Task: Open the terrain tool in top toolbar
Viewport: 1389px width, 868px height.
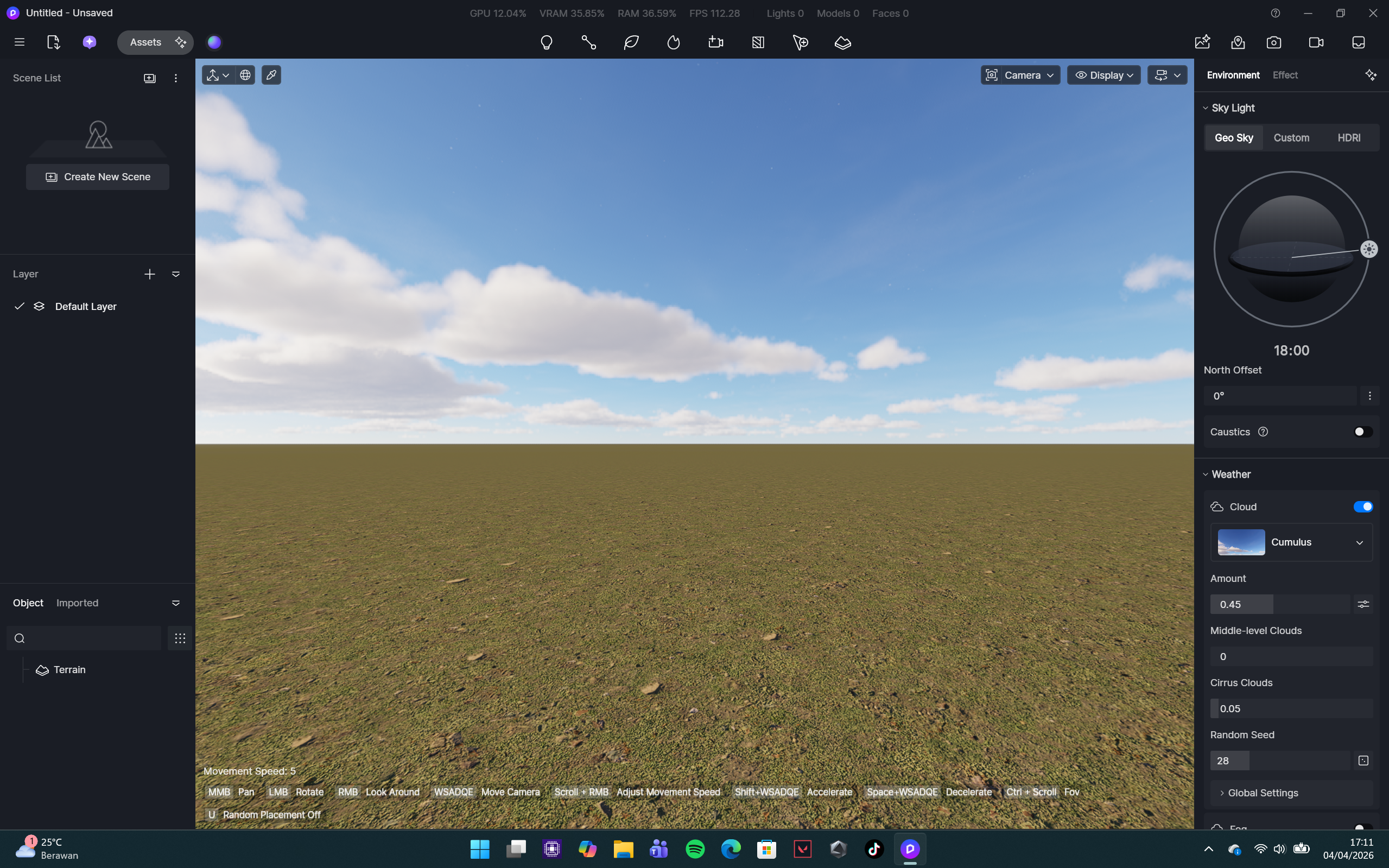Action: point(842,42)
